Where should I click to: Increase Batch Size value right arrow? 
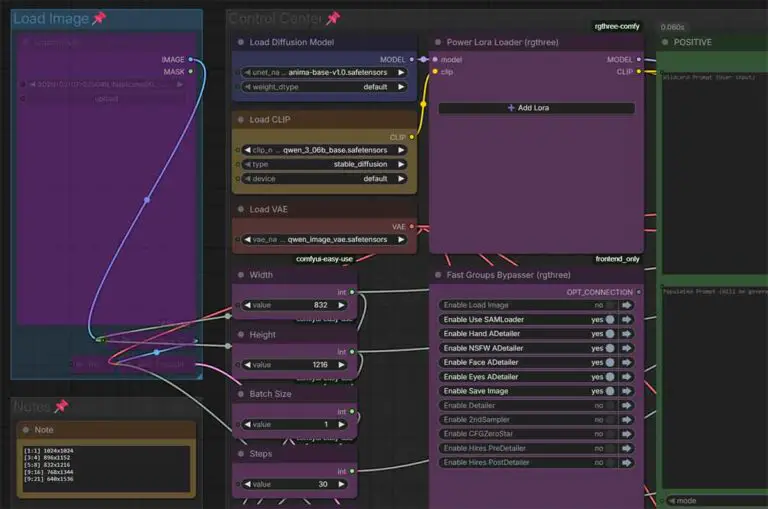341,424
